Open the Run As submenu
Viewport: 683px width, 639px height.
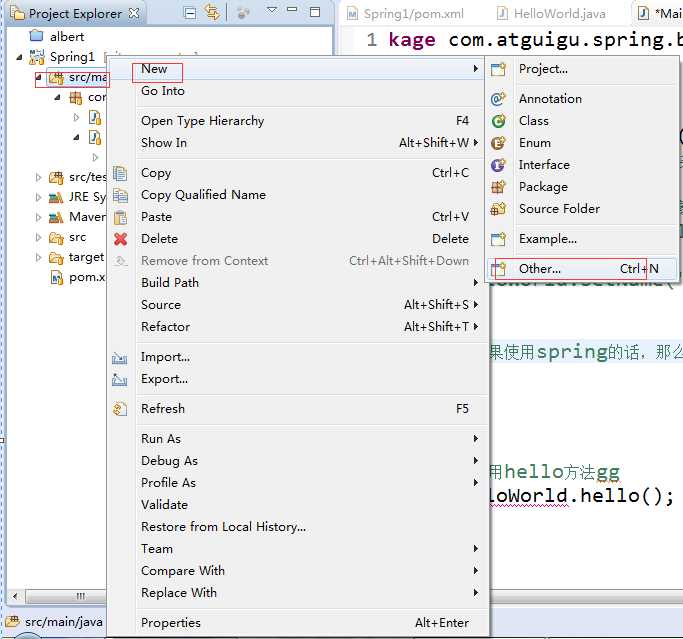point(161,439)
